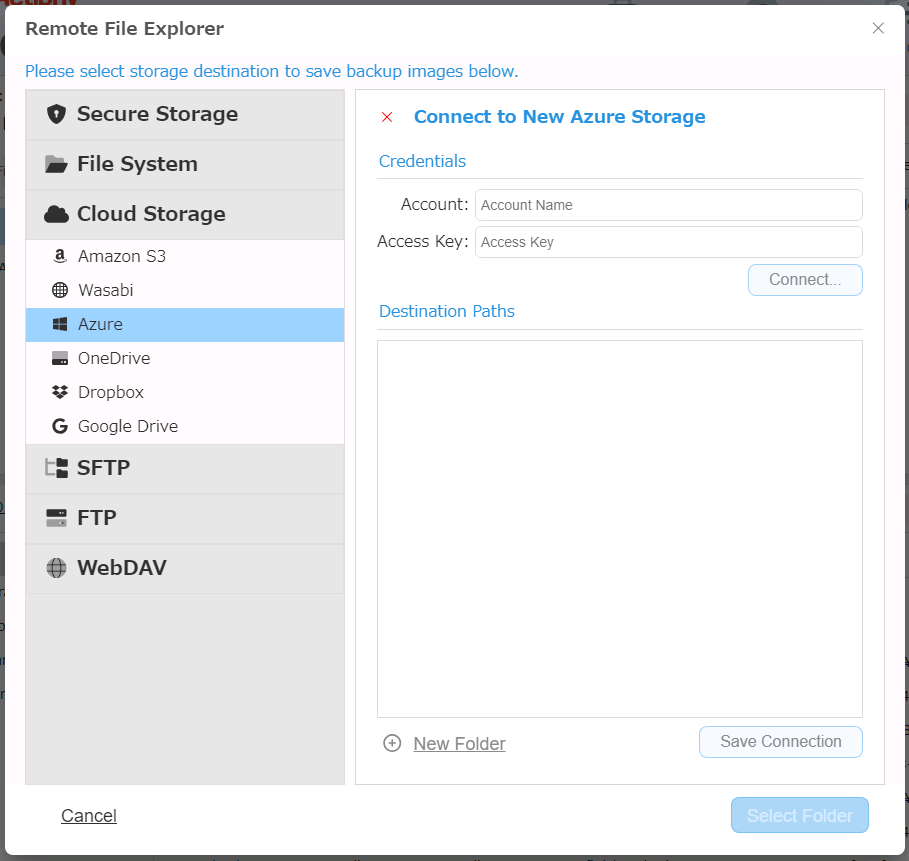909x861 pixels.
Task: Click the Cancel link
Action: (x=89, y=816)
